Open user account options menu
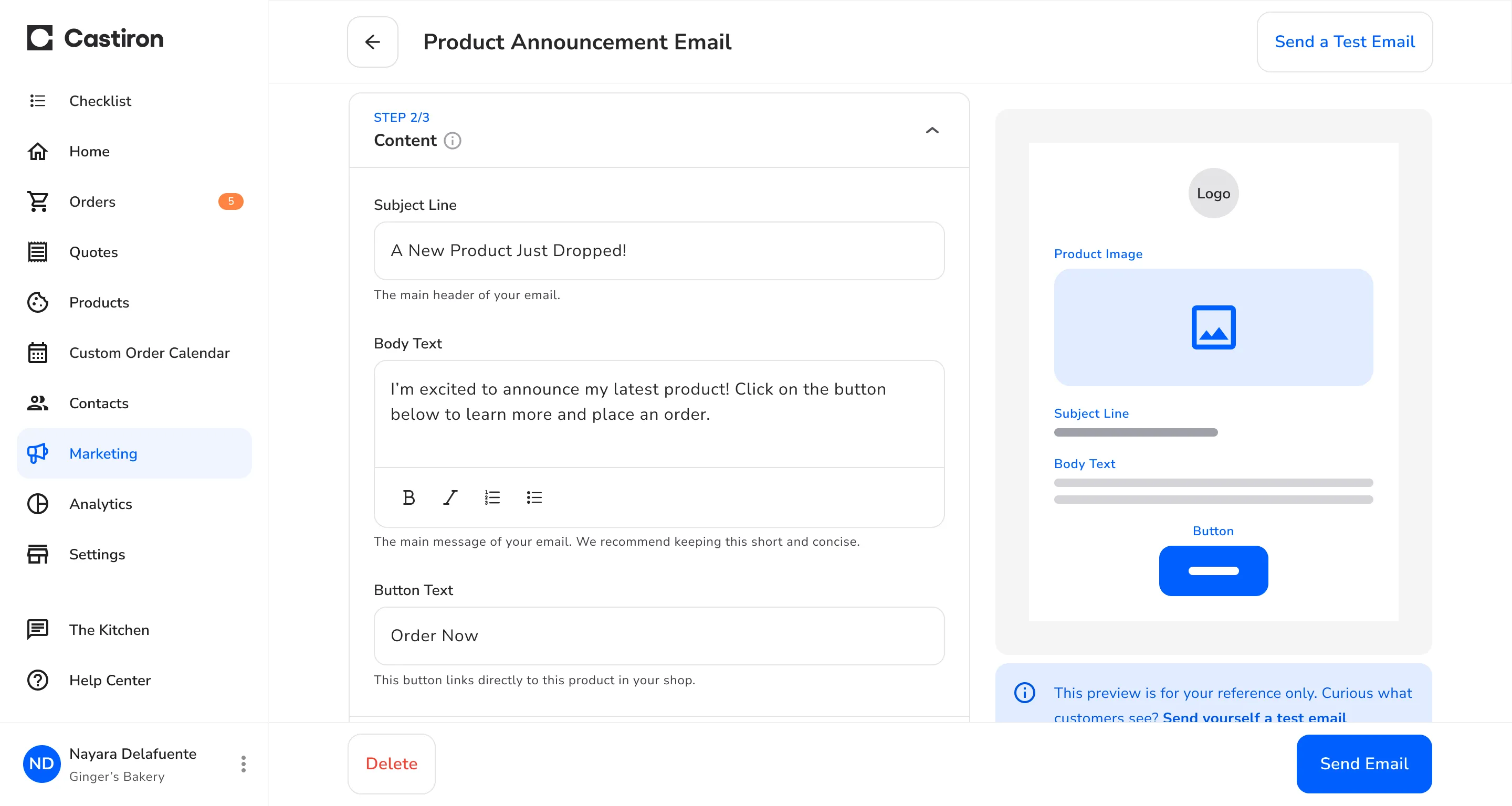 point(243,764)
